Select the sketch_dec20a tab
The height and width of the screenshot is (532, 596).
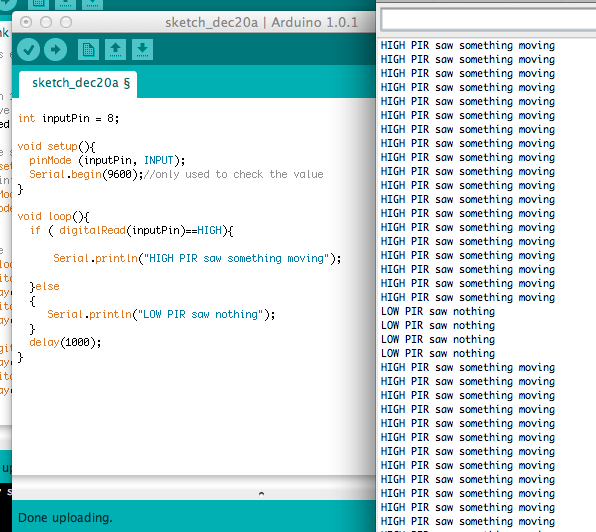click(x=78, y=84)
